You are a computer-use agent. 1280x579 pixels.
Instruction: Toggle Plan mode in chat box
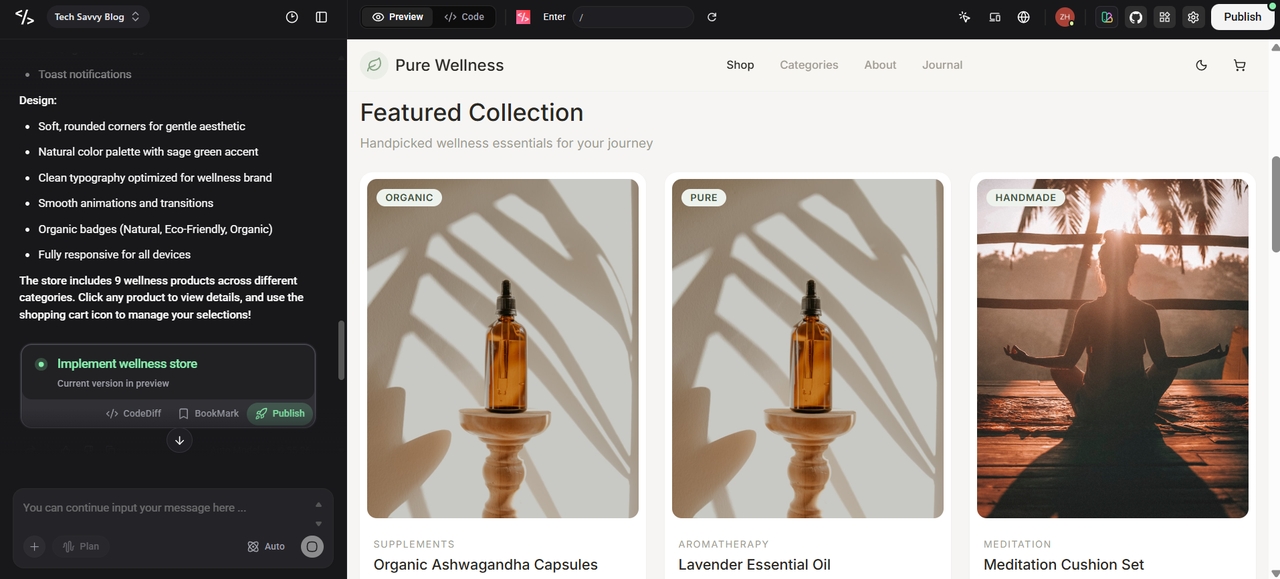coord(82,546)
